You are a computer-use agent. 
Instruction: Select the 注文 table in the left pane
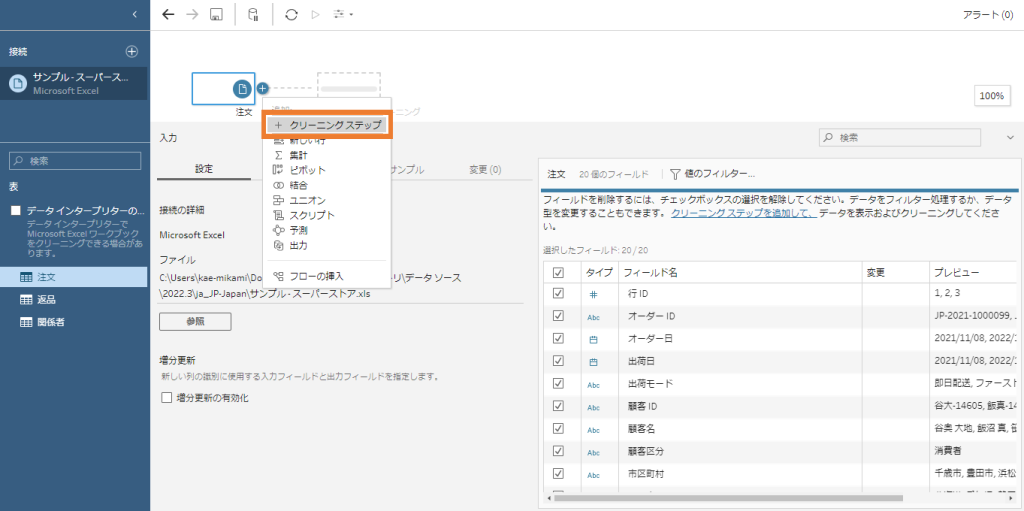pos(74,277)
